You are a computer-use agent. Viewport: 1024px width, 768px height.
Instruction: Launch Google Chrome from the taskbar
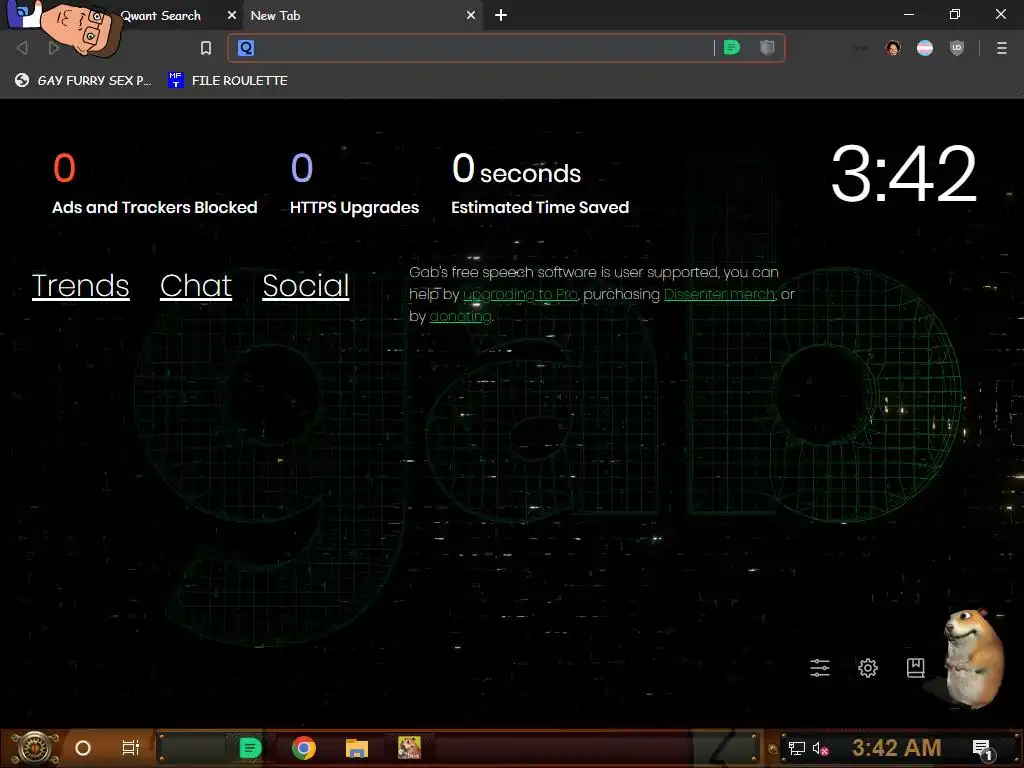(304, 748)
